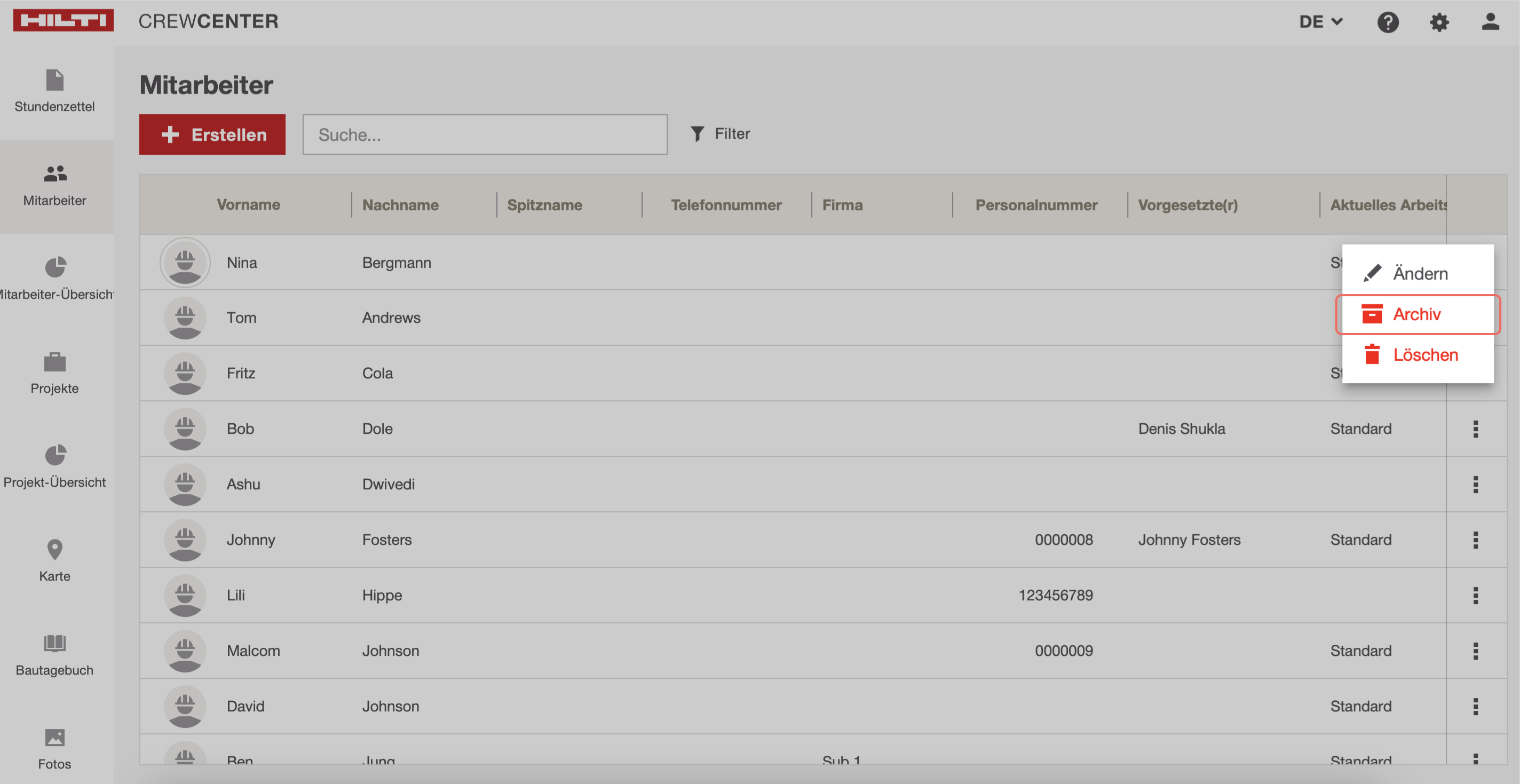Open three-dot menu for Lili Hippe
Viewport: 1520px width, 784px height.
point(1475,595)
